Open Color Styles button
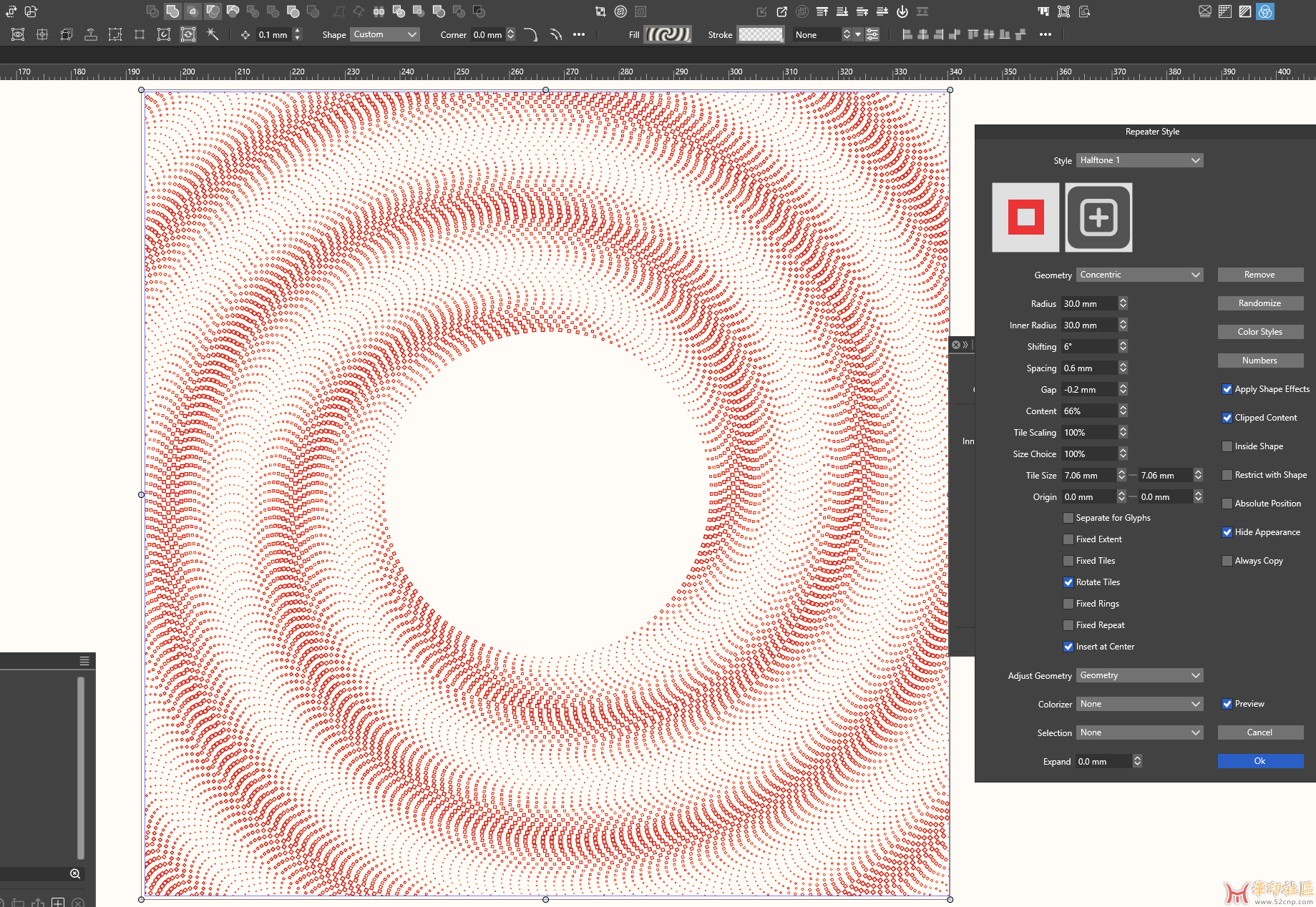 point(1260,332)
